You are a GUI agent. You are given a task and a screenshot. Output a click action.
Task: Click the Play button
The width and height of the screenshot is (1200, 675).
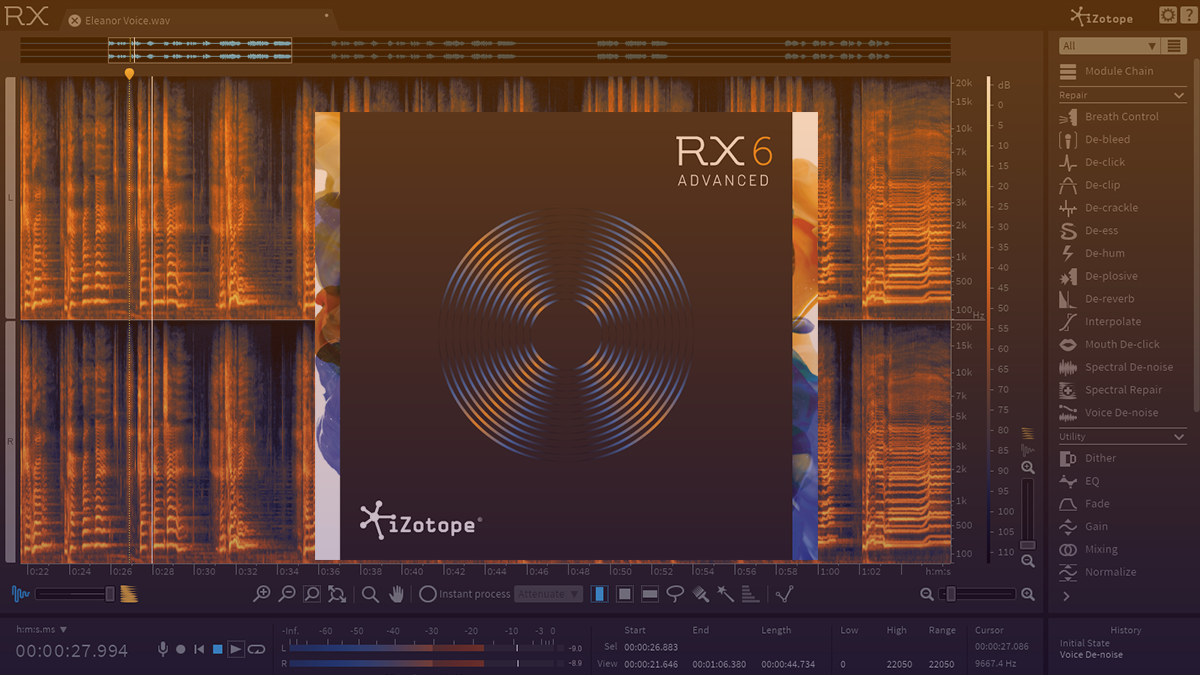pos(236,649)
